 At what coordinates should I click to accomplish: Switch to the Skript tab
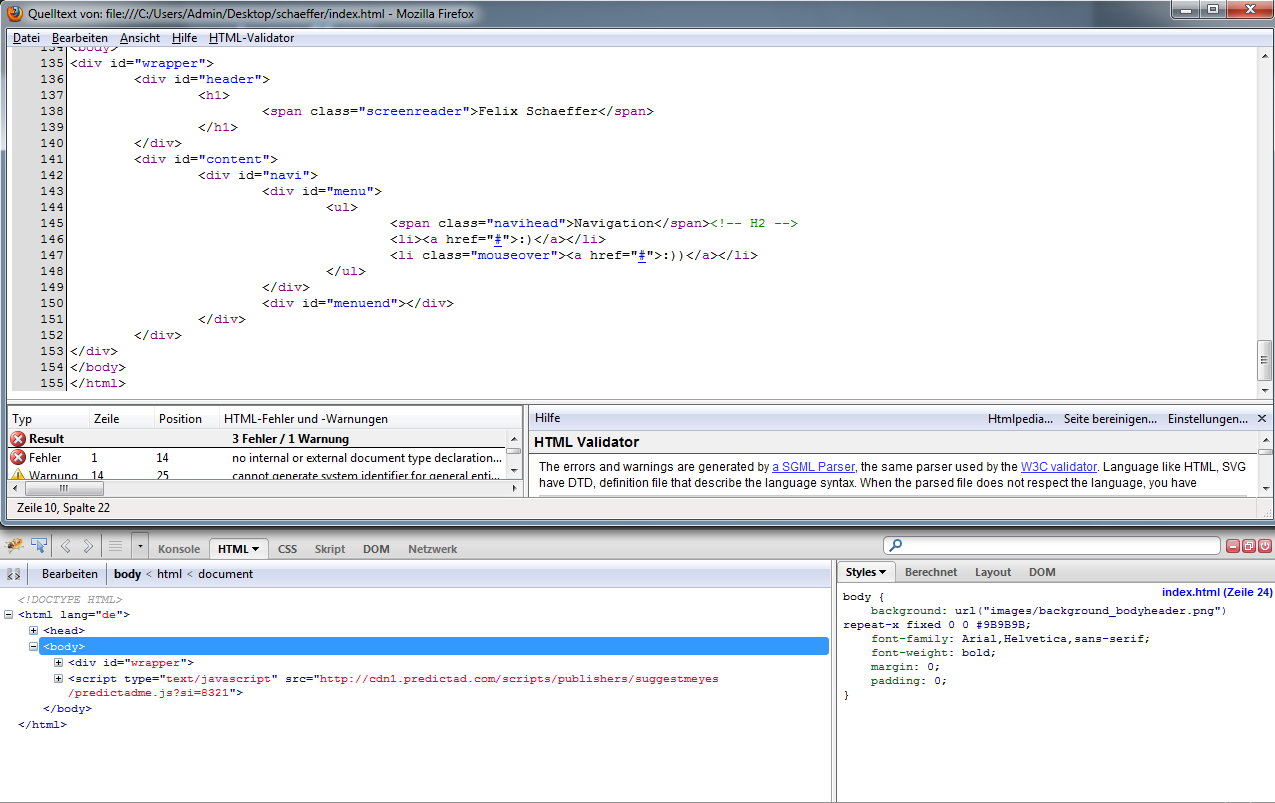coord(330,549)
